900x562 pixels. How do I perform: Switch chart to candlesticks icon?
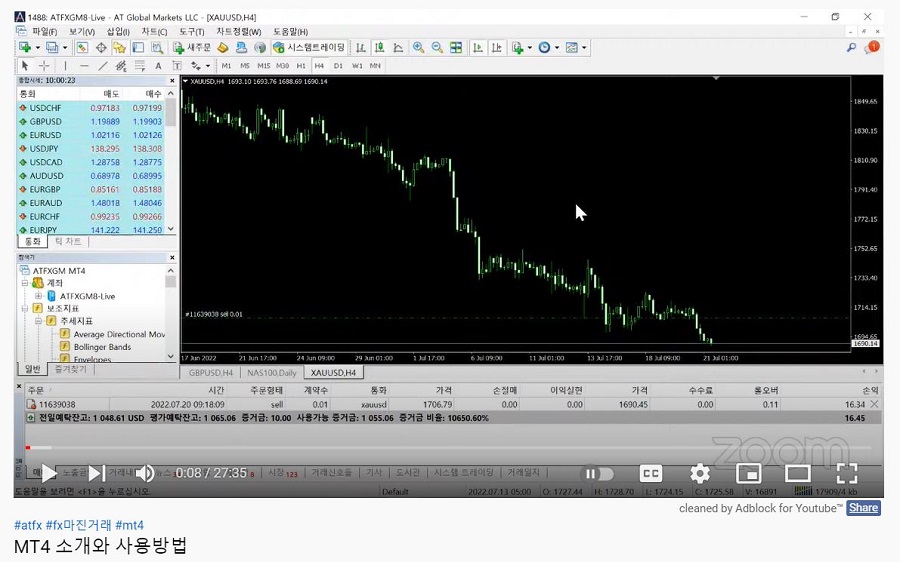(x=379, y=48)
